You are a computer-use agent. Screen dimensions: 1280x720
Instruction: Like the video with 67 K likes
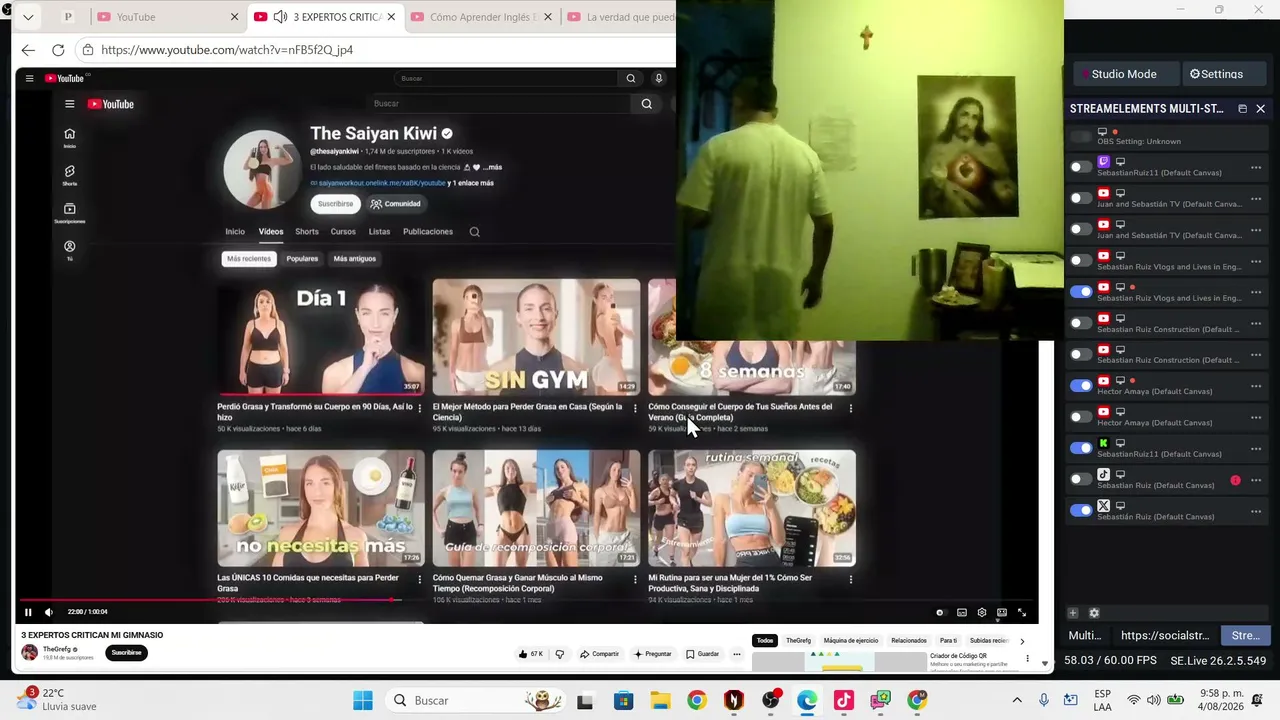coord(530,654)
